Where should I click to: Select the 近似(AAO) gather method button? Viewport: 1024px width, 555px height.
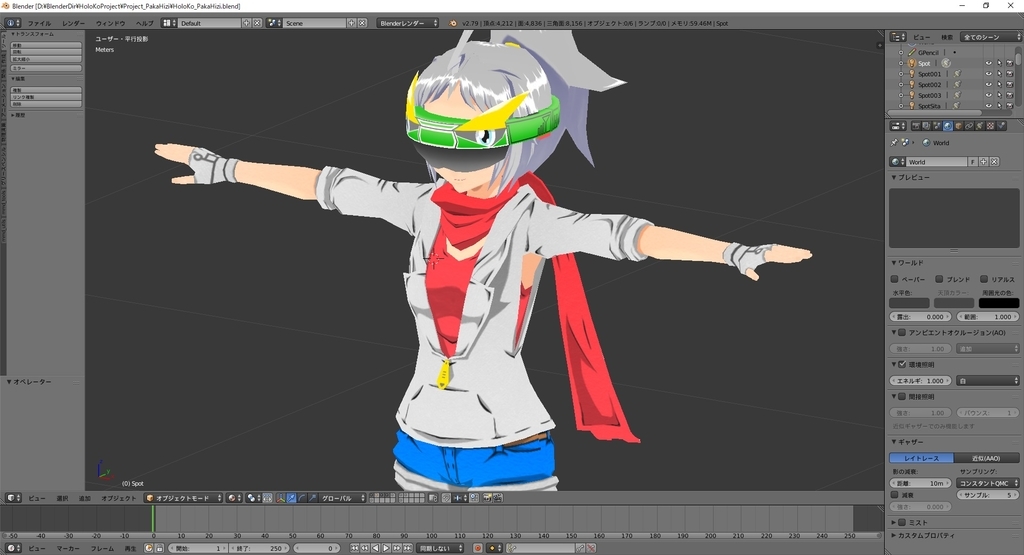tap(986, 458)
